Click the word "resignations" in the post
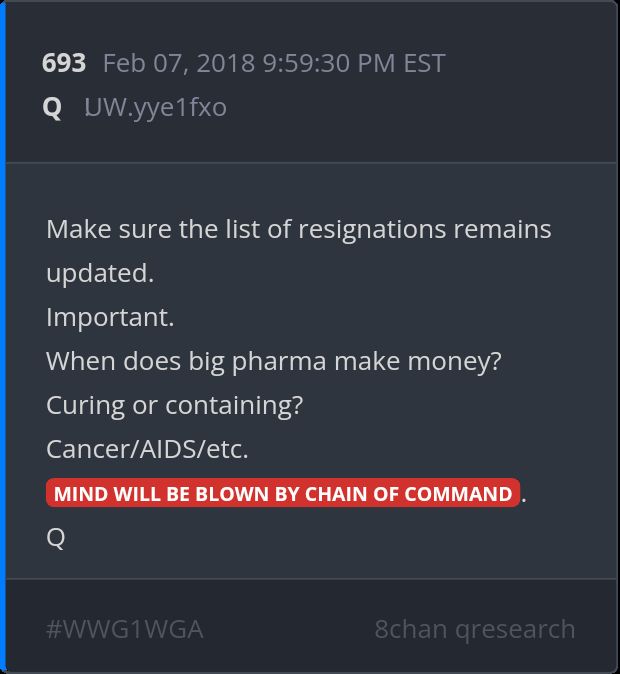Screen dimensions: 620x674 click(x=384, y=229)
